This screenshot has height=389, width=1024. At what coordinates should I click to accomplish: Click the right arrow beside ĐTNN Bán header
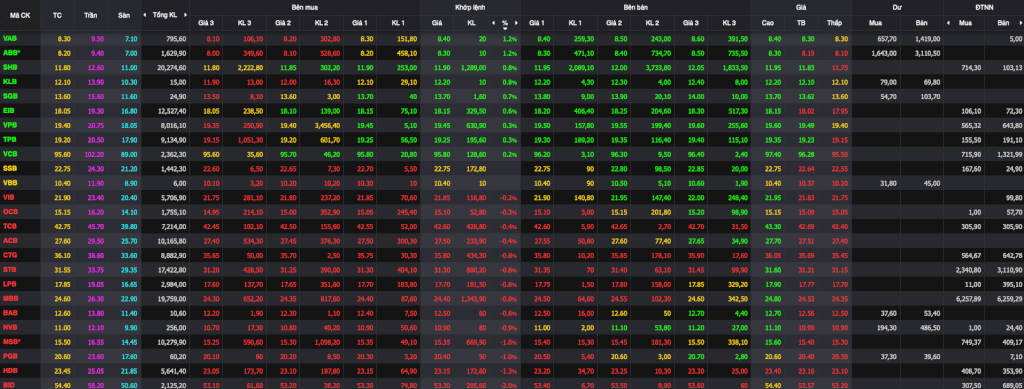click(x=1021, y=23)
